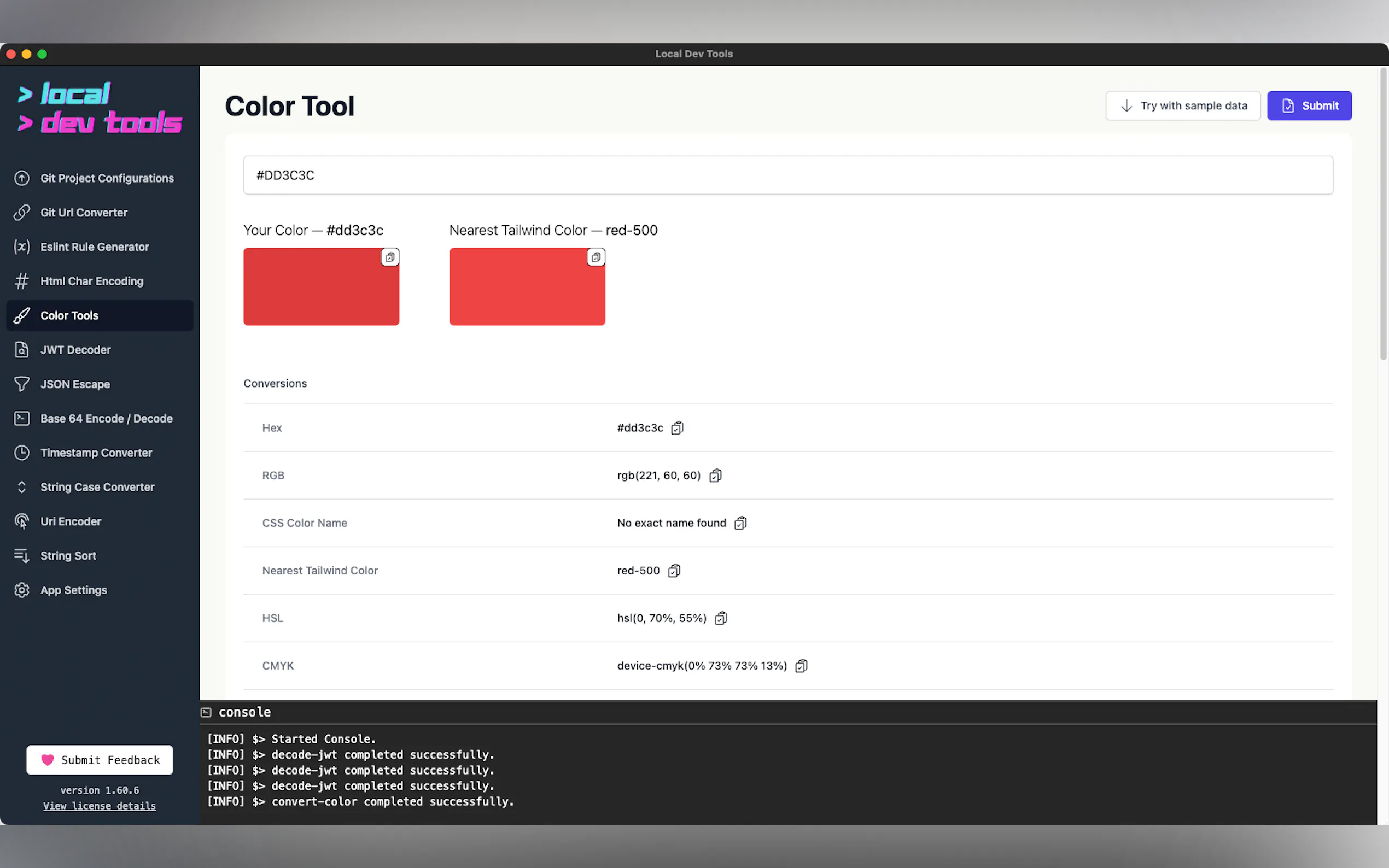Copy icon on Nearest Tailwind Color swatch
The image size is (1389, 868).
click(596, 257)
